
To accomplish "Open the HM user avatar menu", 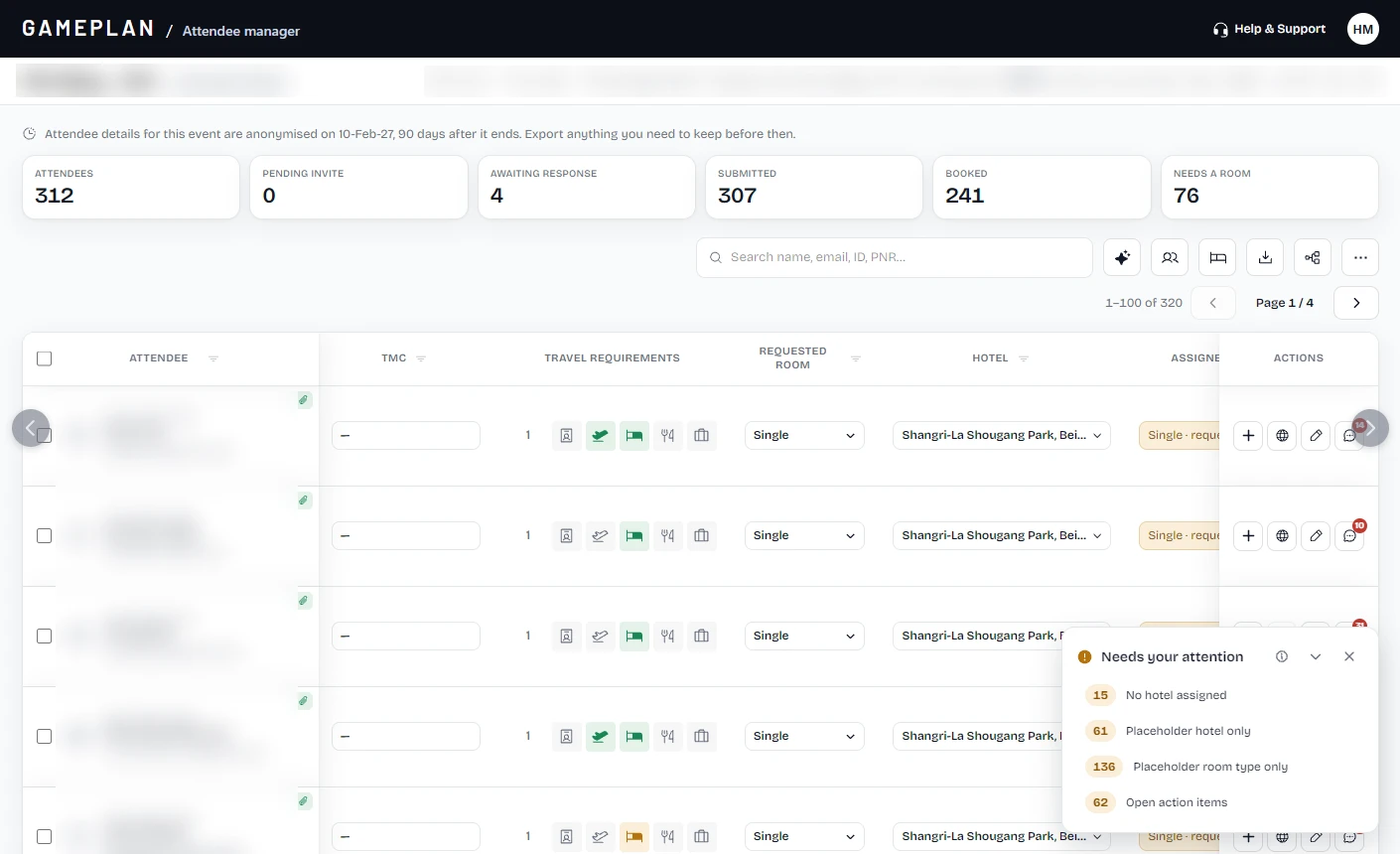I will [x=1363, y=29].
